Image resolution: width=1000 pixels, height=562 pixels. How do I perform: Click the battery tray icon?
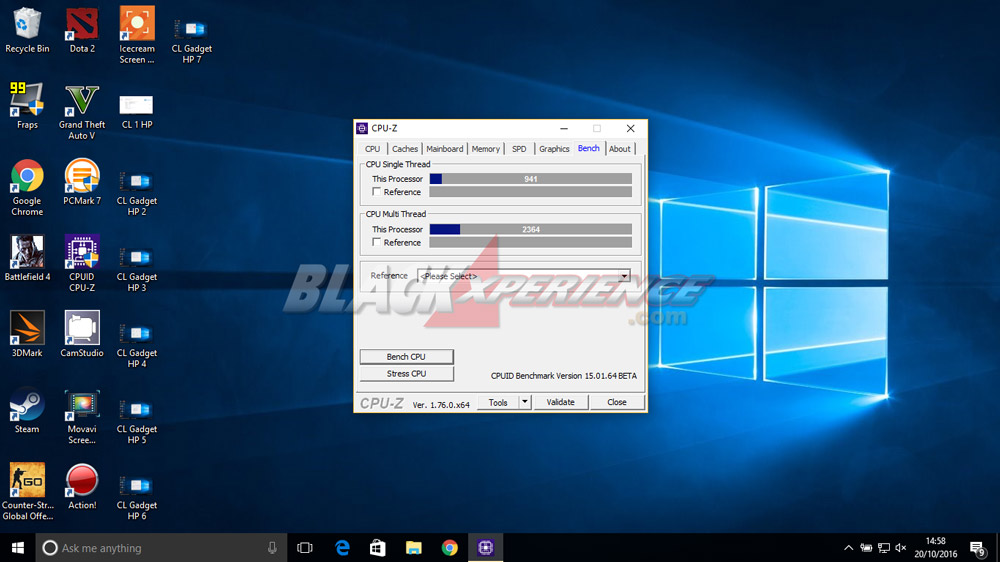pos(865,547)
